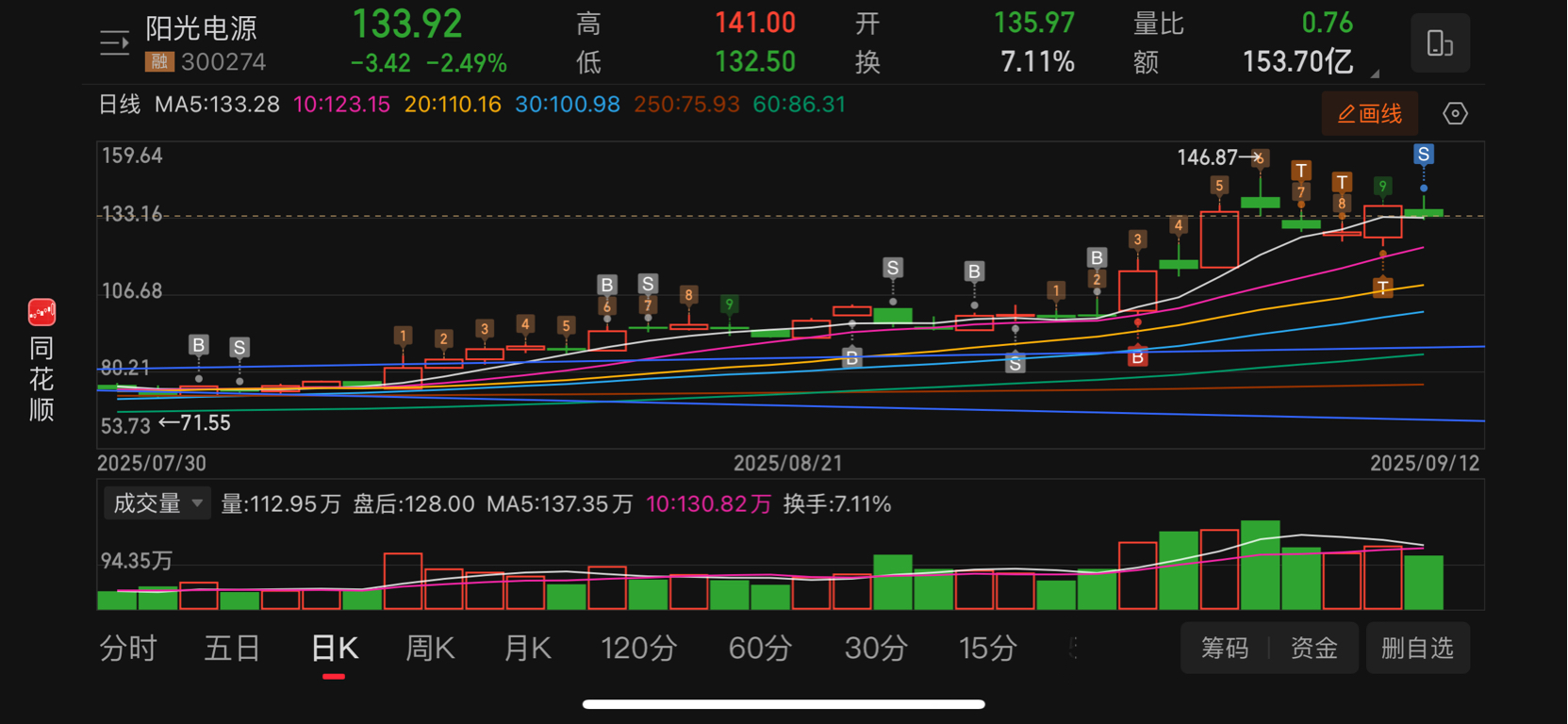Tap the 2025/08/21 date label
Screen dimensions: 1568x724
click(788, 464)
